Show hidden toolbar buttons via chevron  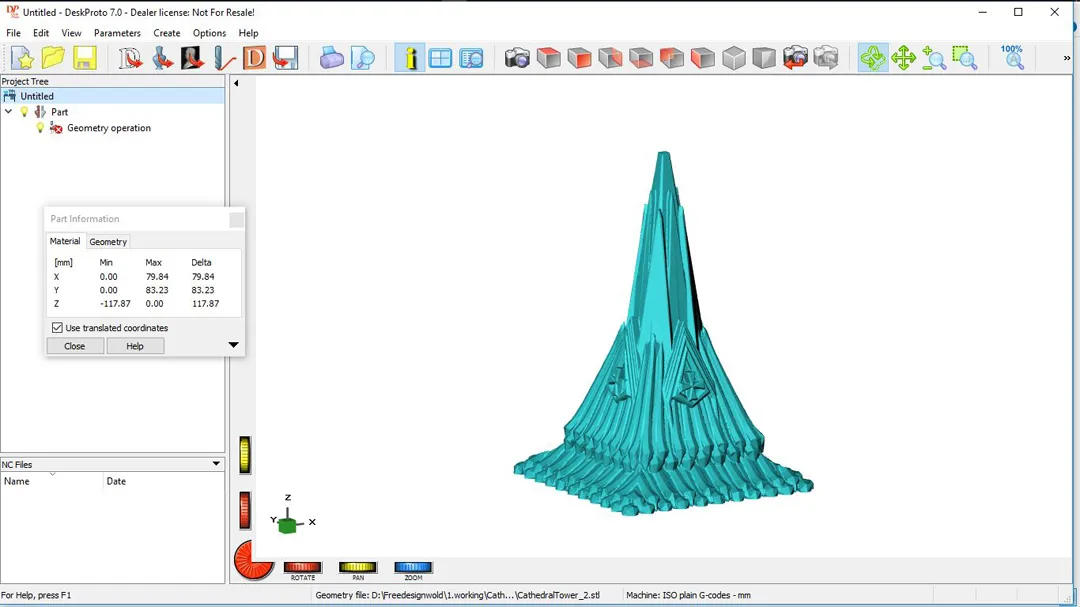coord(1067,58)
